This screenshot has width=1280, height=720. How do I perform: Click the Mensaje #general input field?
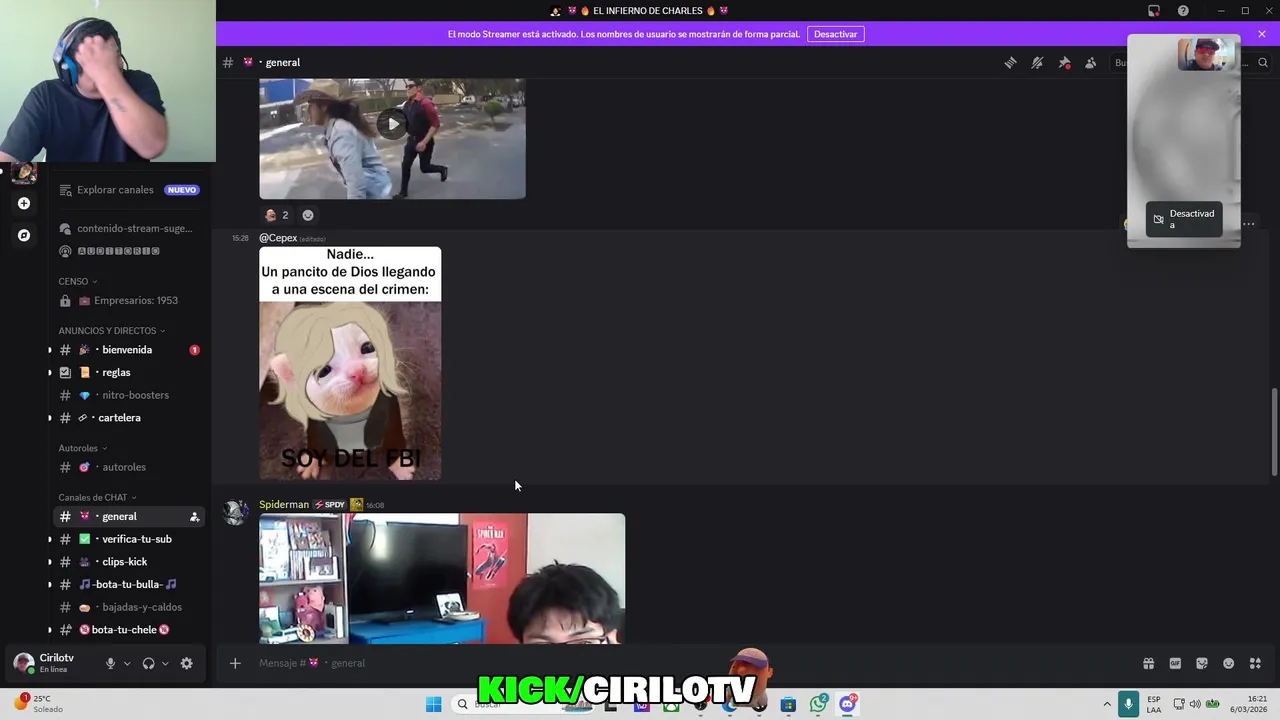pyautogui.click(x=690, y=663)
